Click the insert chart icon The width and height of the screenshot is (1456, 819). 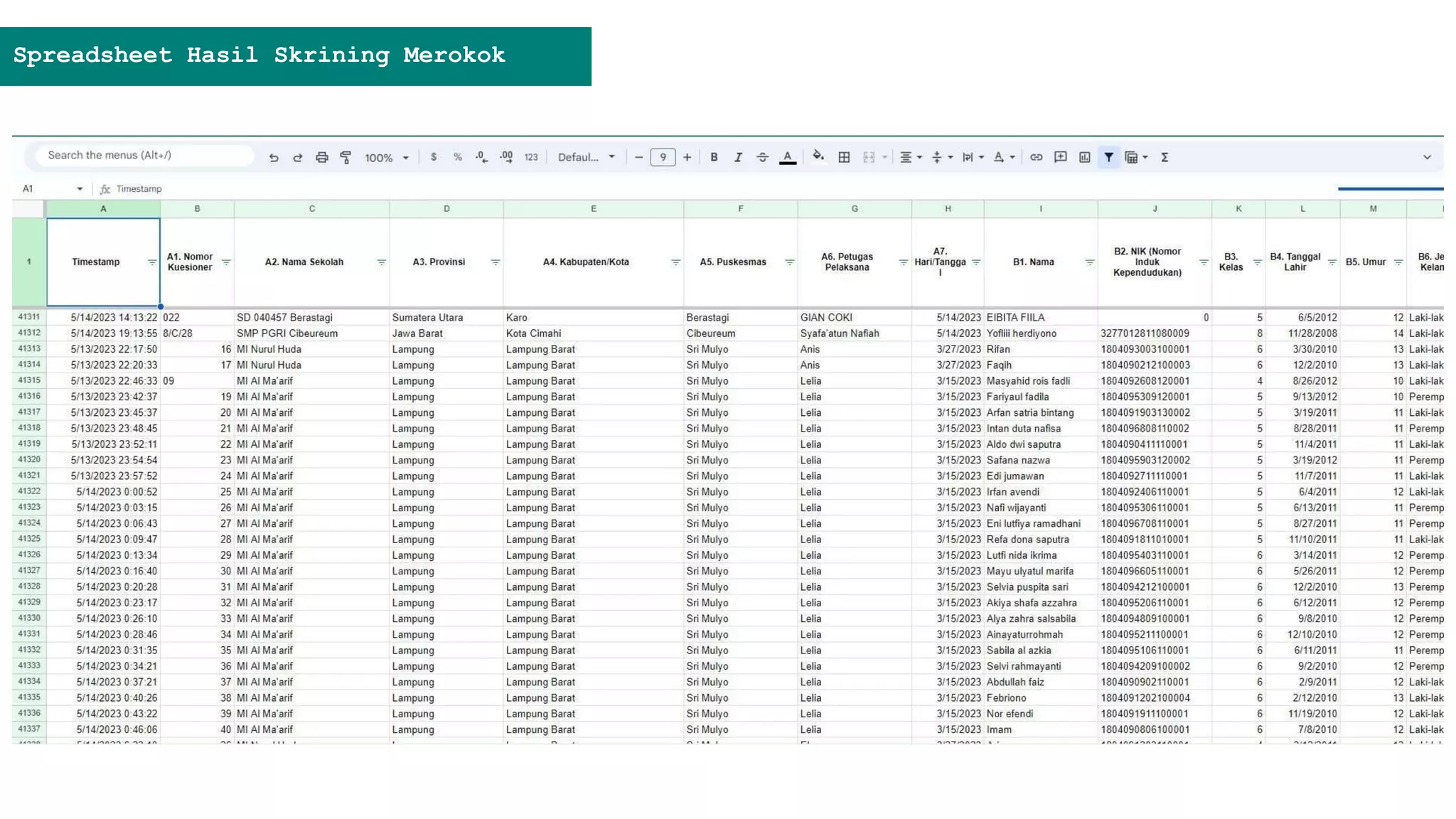[x=1084, y=157]
